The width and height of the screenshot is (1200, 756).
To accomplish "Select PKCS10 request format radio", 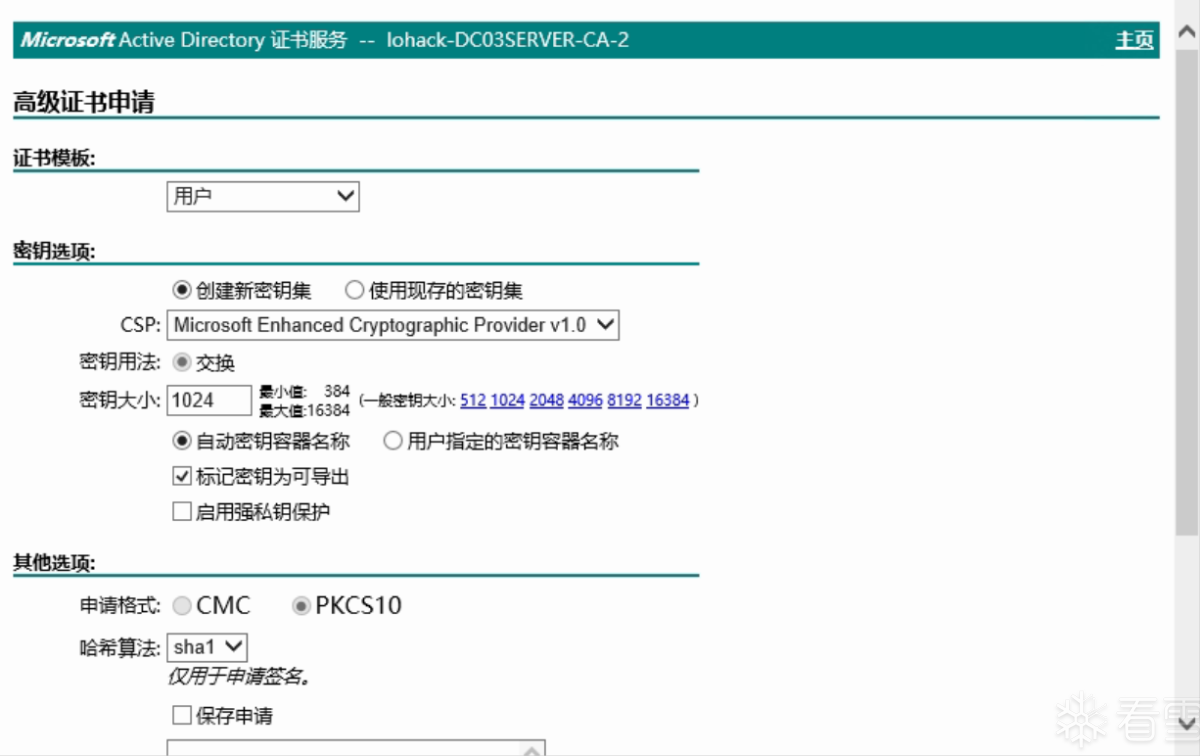I will (x=300, y=606).
